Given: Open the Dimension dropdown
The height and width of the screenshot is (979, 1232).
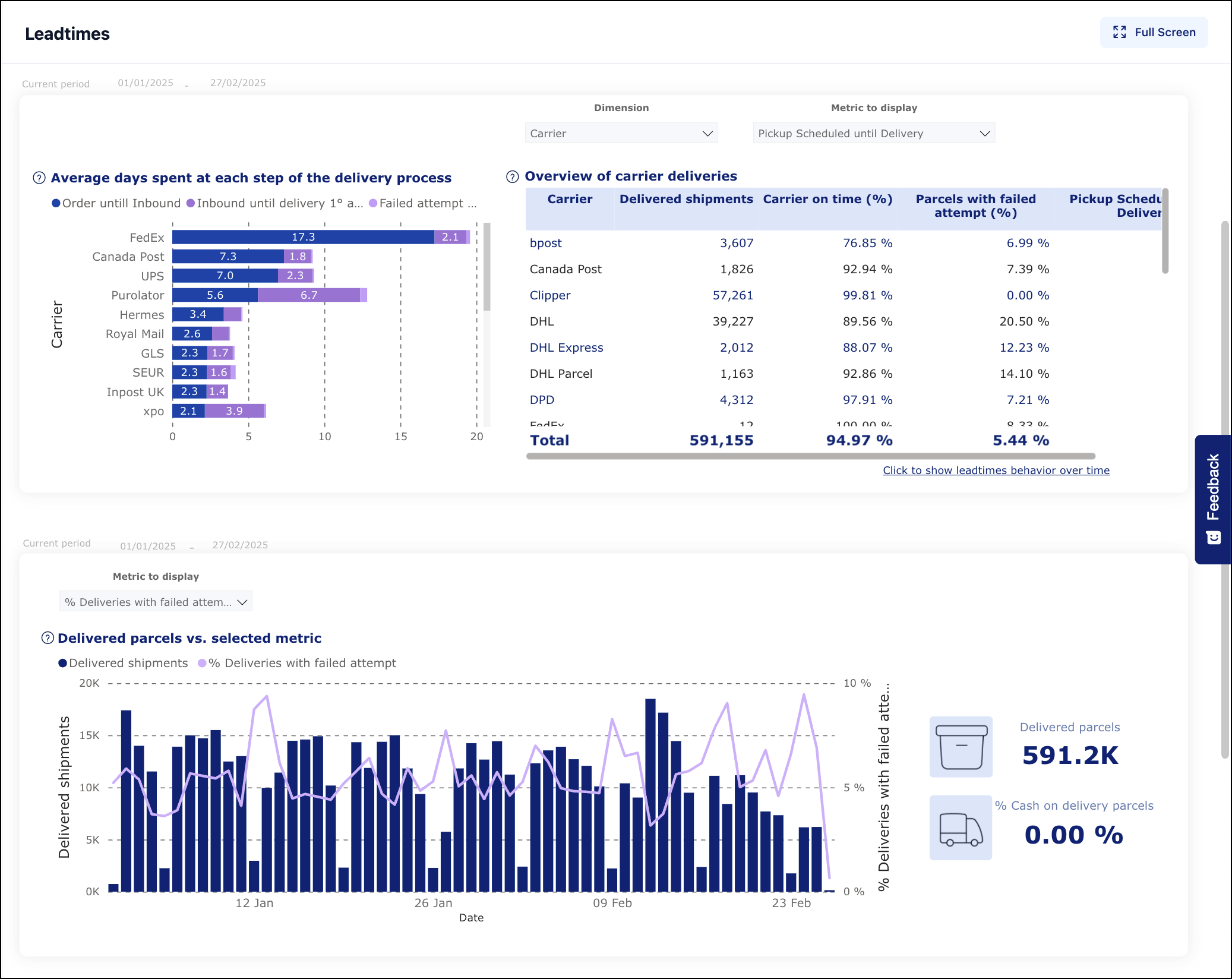Looking at the screenshot, I should tap(621, 133).
